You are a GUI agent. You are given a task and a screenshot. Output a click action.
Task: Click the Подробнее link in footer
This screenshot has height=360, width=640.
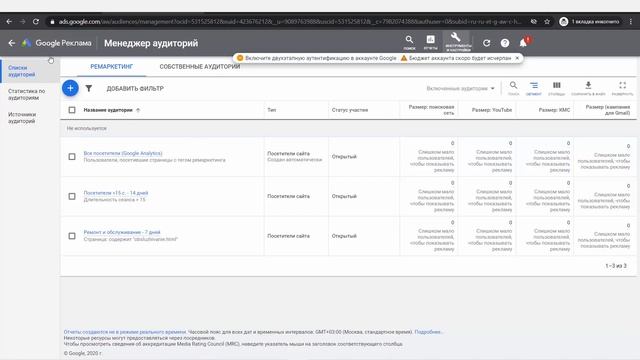click(x=428, y=332)
